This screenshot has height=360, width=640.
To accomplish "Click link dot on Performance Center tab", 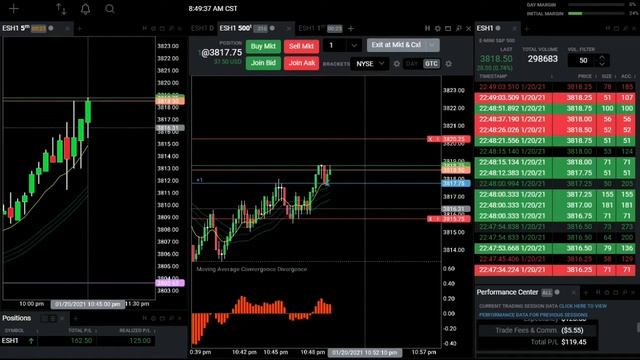I will click(x=557, y=292).
